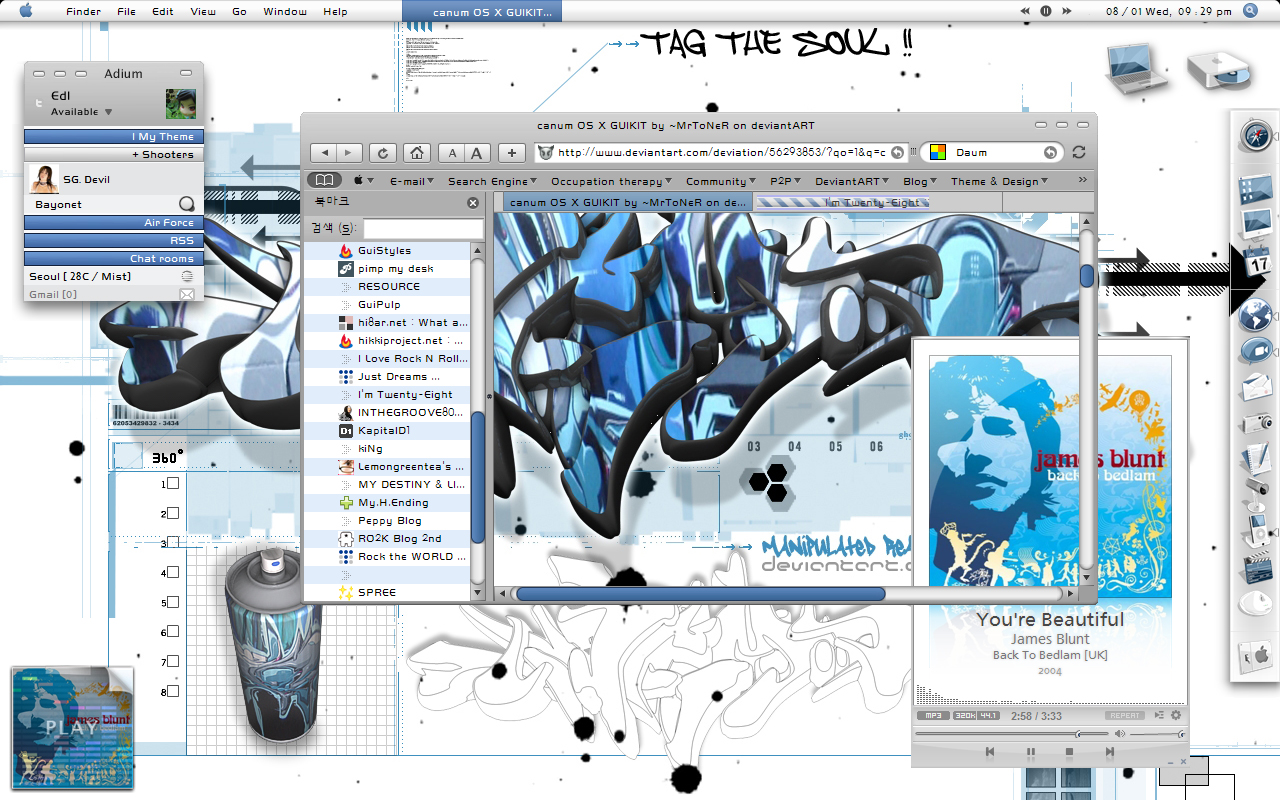This screenshot has width=1280, height=800.
Task: Pause the song in the music player window
Action: point(1030,751)
